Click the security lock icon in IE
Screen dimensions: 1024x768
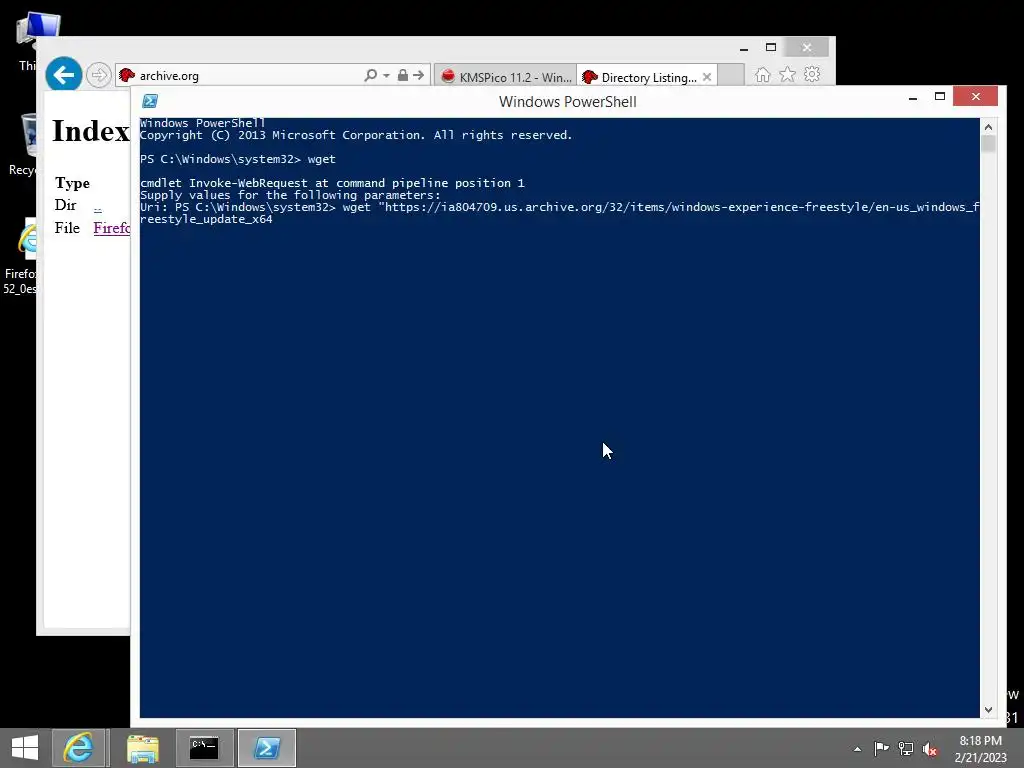coord(403,75)
